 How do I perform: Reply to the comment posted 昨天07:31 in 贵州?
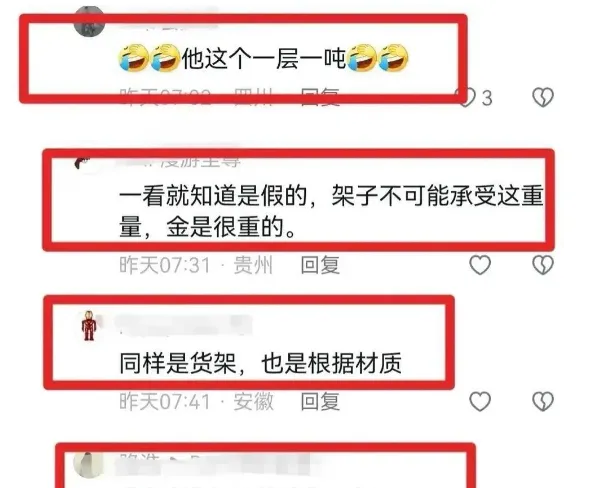point(320,265)
